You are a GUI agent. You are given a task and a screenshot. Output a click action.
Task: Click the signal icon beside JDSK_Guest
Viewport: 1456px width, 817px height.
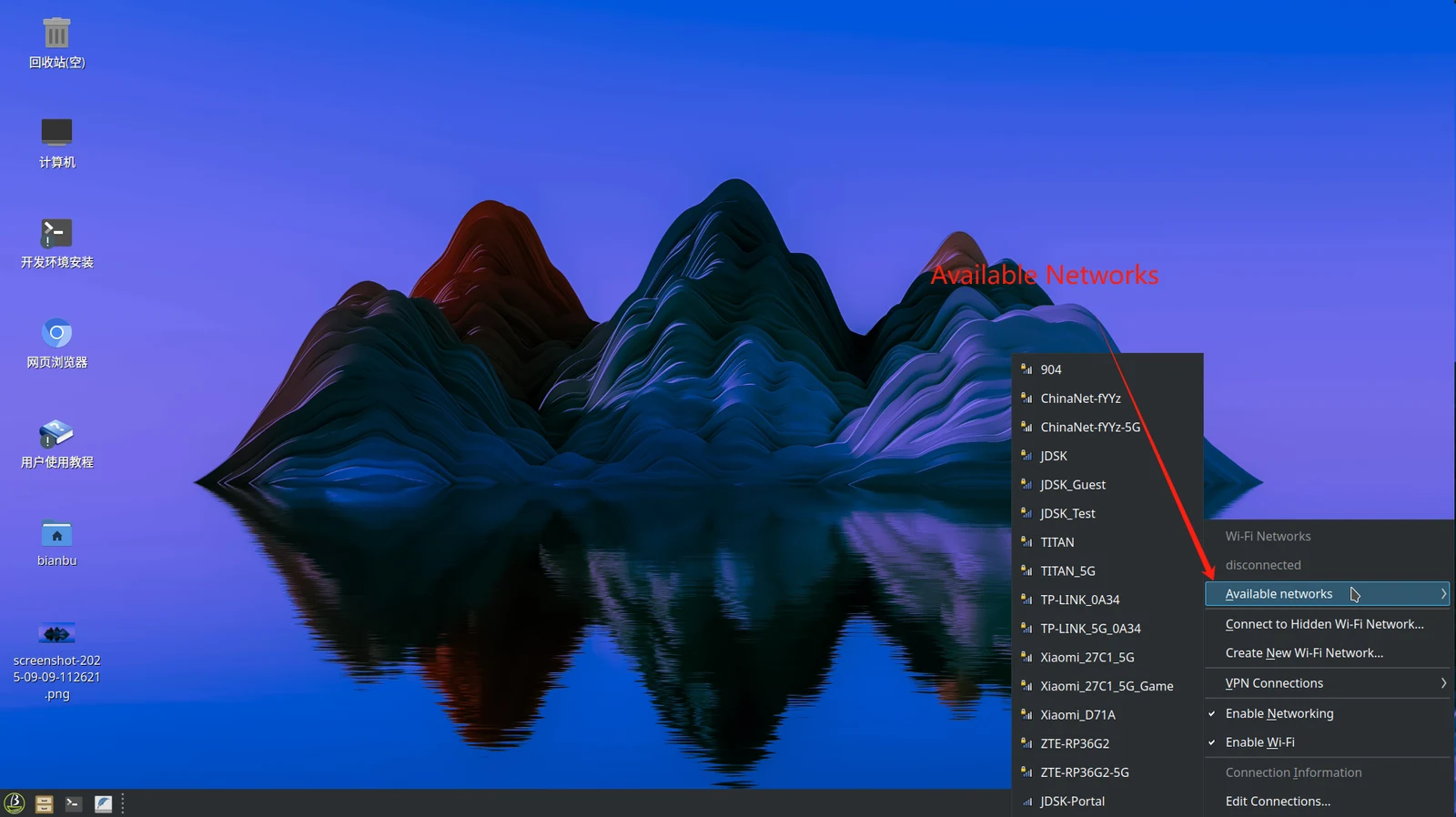[x=1026, y=485]
